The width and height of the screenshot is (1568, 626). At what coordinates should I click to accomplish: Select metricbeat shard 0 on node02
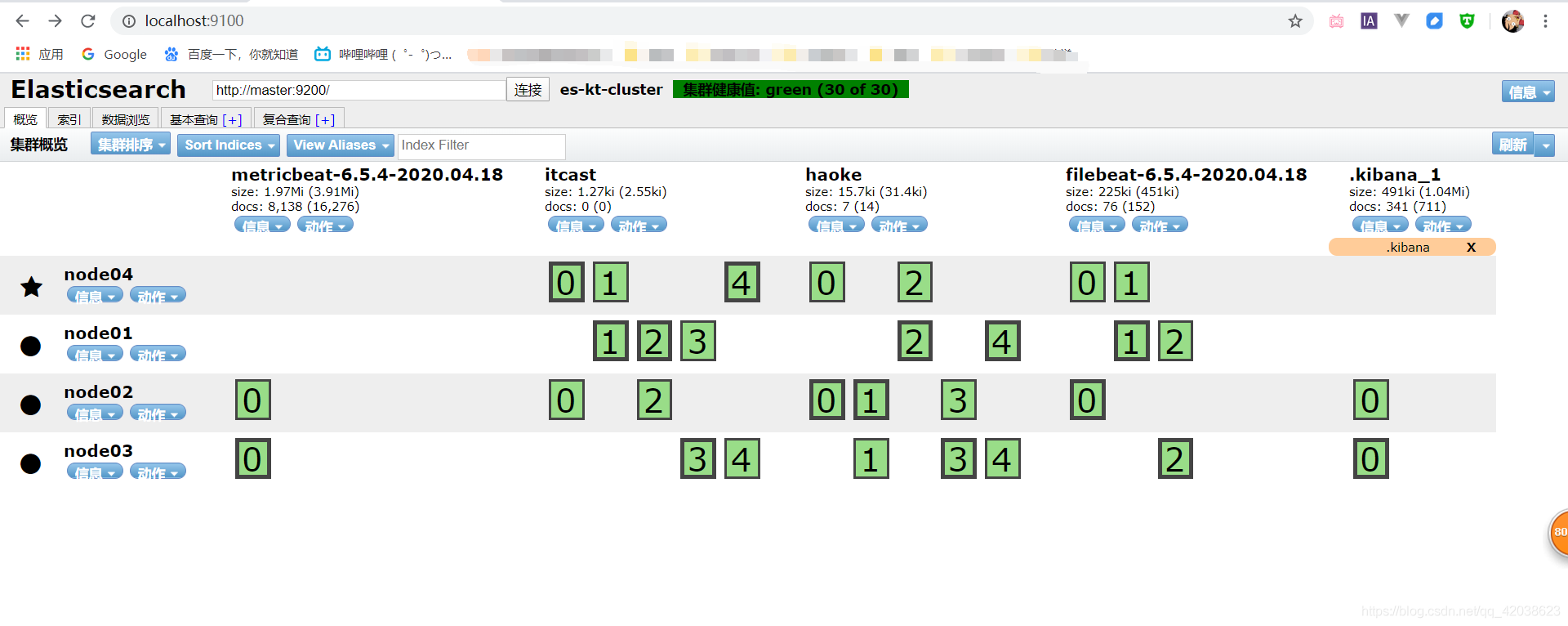click(253, 400)
